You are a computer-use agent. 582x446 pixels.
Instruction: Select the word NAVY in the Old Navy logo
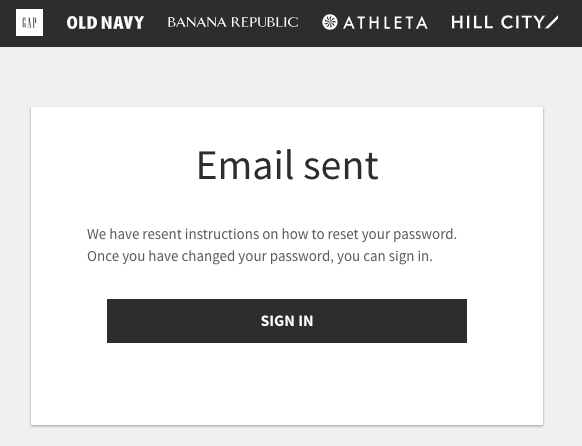(x=122, y=23)
